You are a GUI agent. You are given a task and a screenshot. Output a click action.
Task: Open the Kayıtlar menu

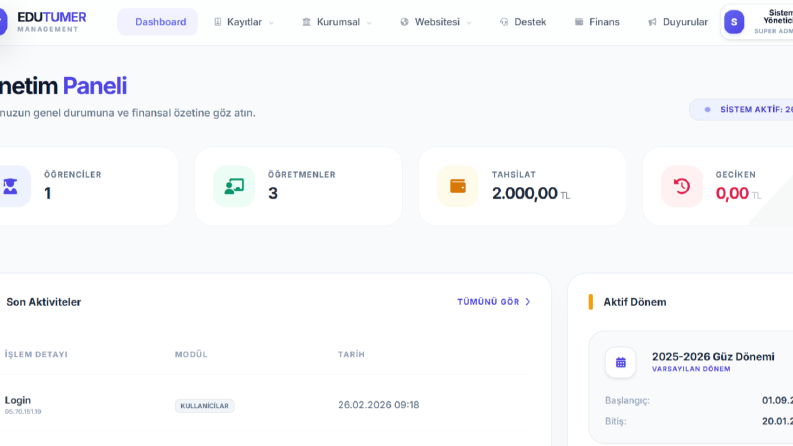pyautogui.click(x=244, y=22)
